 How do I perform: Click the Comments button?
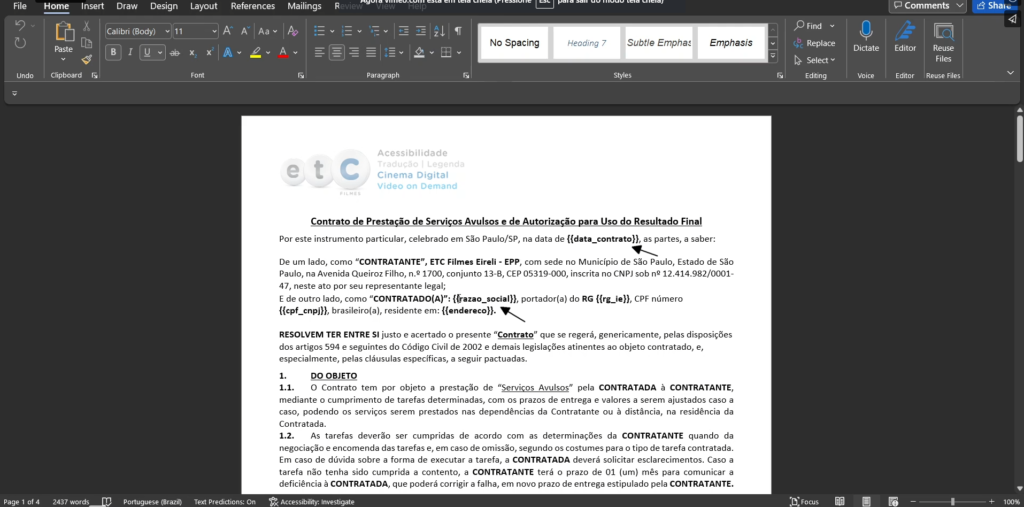click(920, 6)
